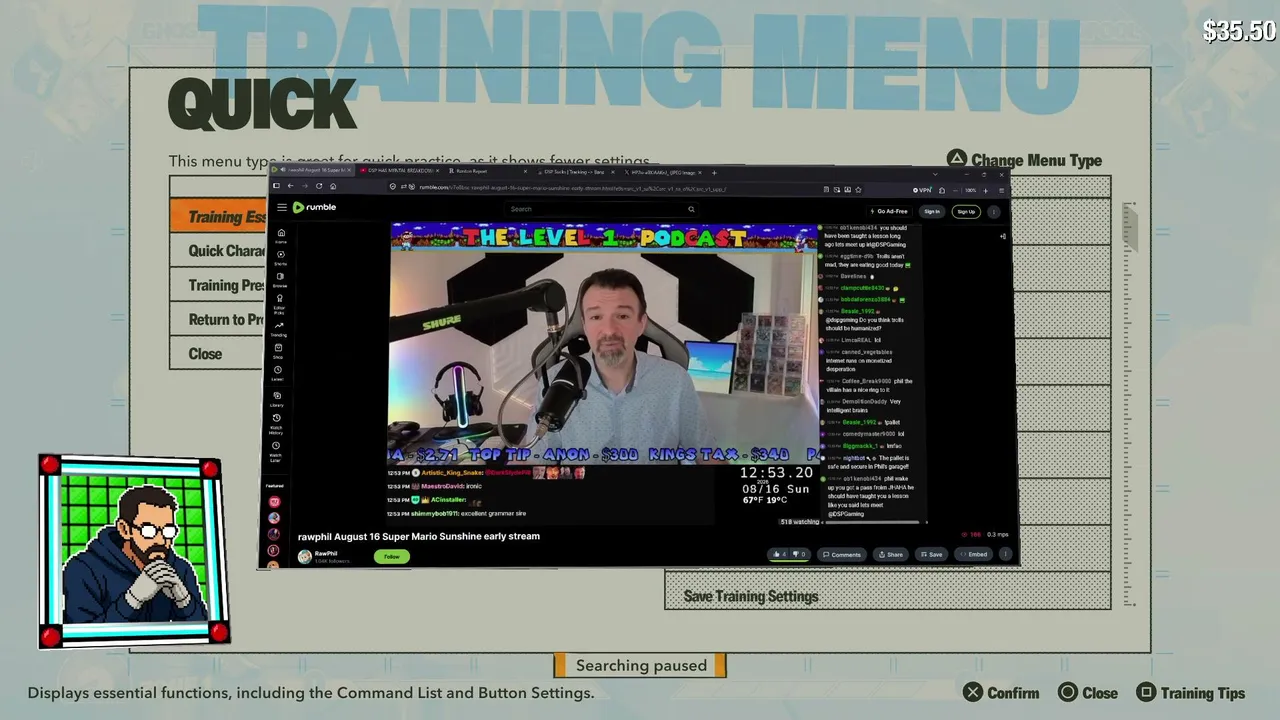Open RawPhil channel avatar
Screen dimensions: 1280x720
click(x=304, y=556)
